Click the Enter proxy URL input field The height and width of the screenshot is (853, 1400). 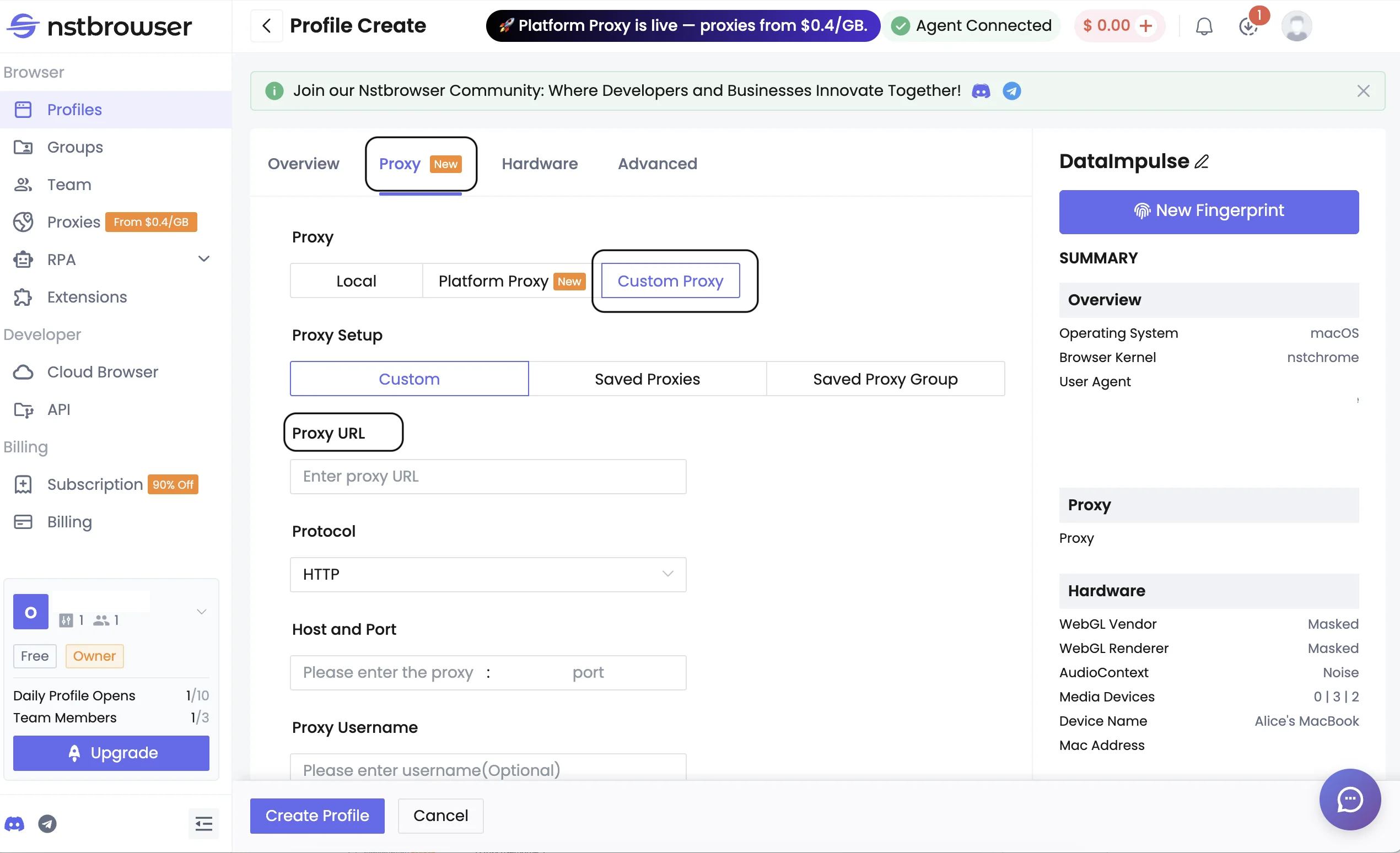point(487,477)
